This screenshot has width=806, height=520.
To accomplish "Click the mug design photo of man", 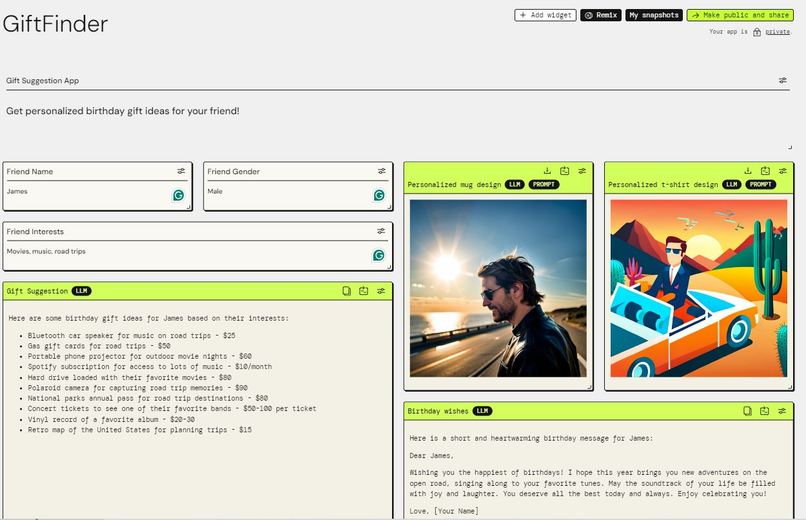I will (x=498, y=288).
